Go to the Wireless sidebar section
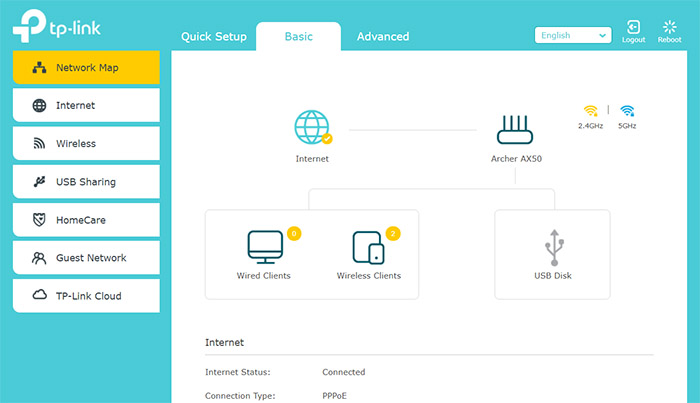Screen dimensions: 700x403 coord(86,143)
